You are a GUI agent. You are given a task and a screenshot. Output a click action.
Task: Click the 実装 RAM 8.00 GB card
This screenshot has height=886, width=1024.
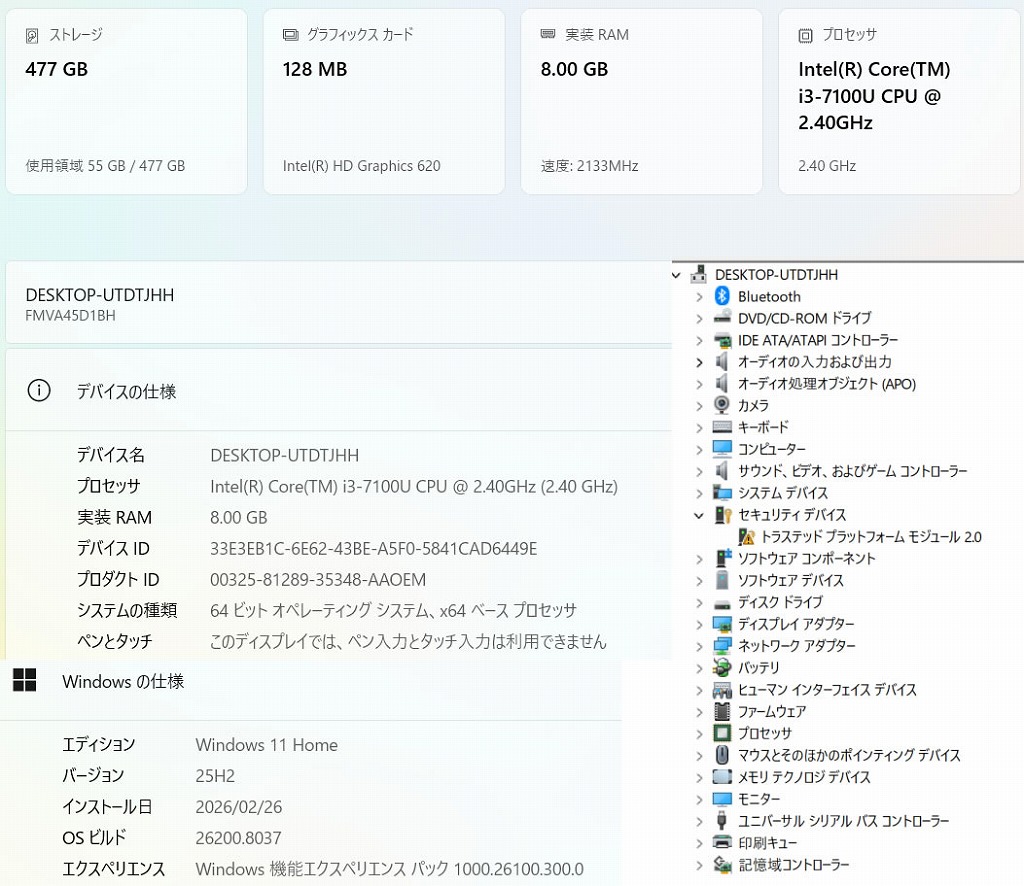641,101
